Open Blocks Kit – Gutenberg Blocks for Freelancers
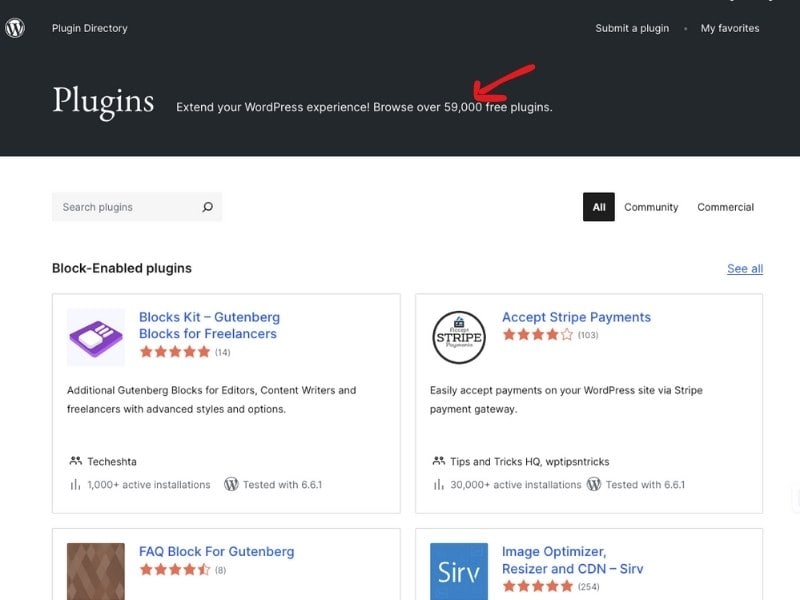Screen dimensions: 800x600 [210, 325]
